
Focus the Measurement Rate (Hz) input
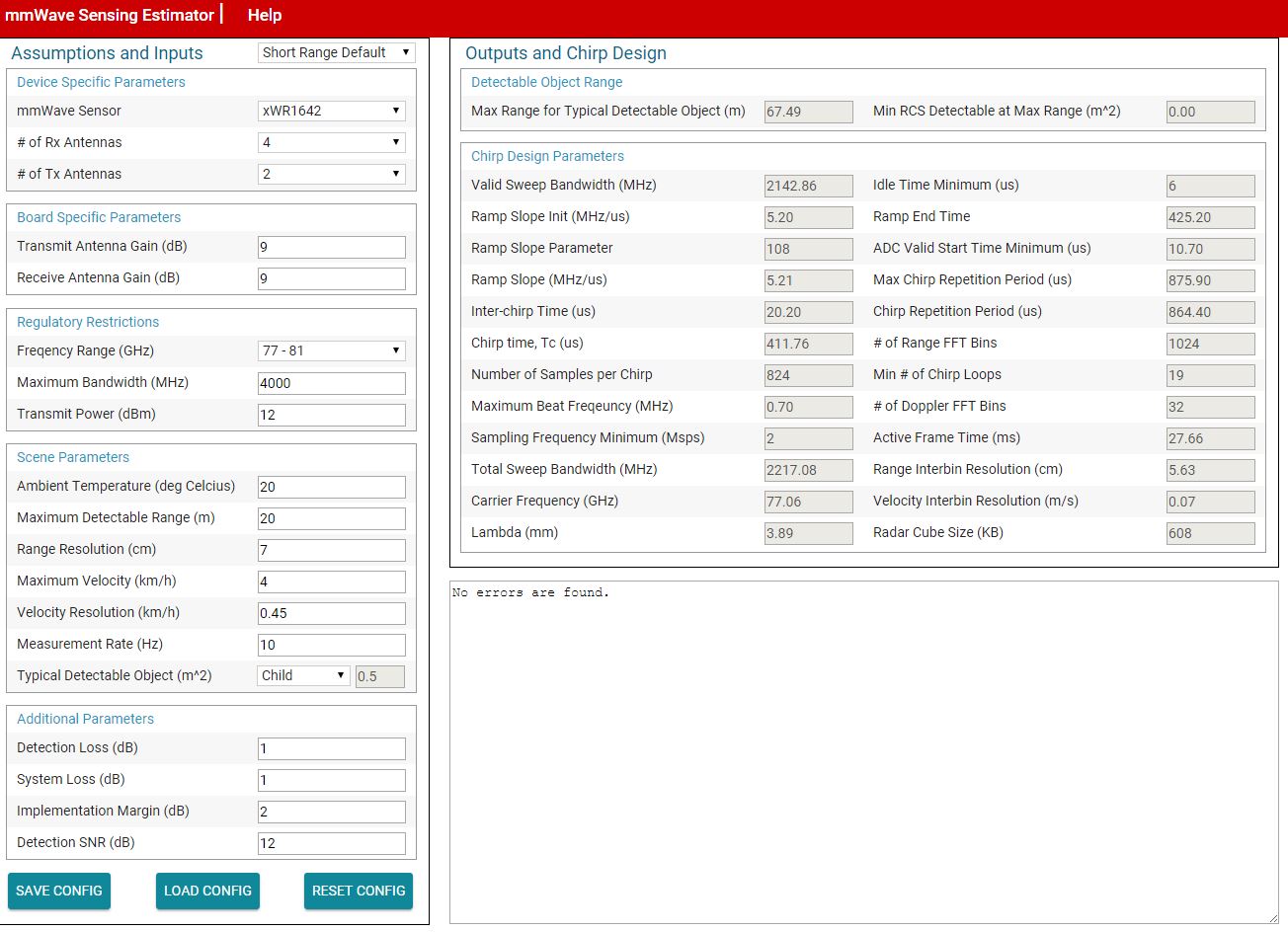(x=332, y=645)
